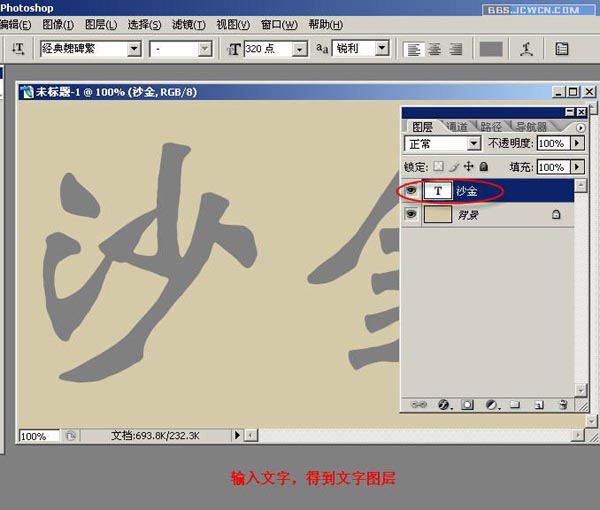Toggle lock transparent pixels
The image size is (600, 510).
438,167
